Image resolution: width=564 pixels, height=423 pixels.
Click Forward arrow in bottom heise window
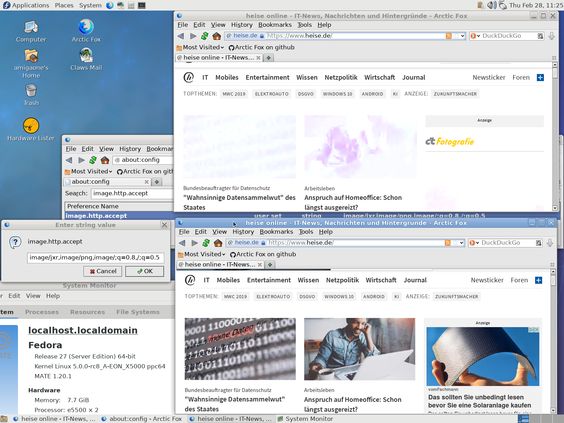(195, 243)
